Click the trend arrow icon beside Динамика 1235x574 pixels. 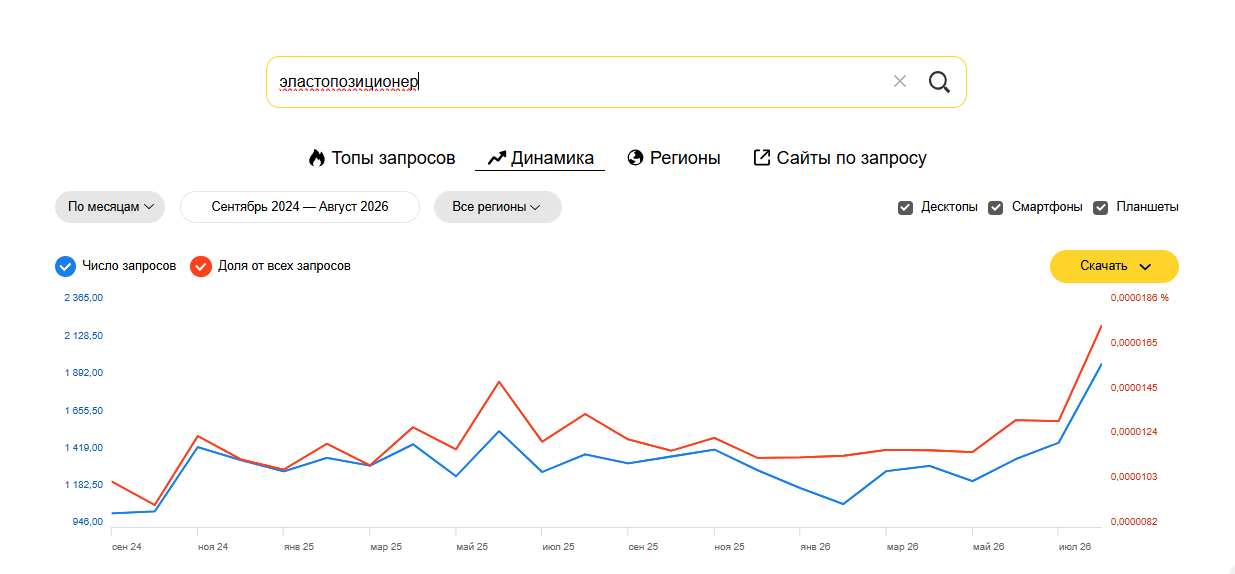[x=496, y=158]
